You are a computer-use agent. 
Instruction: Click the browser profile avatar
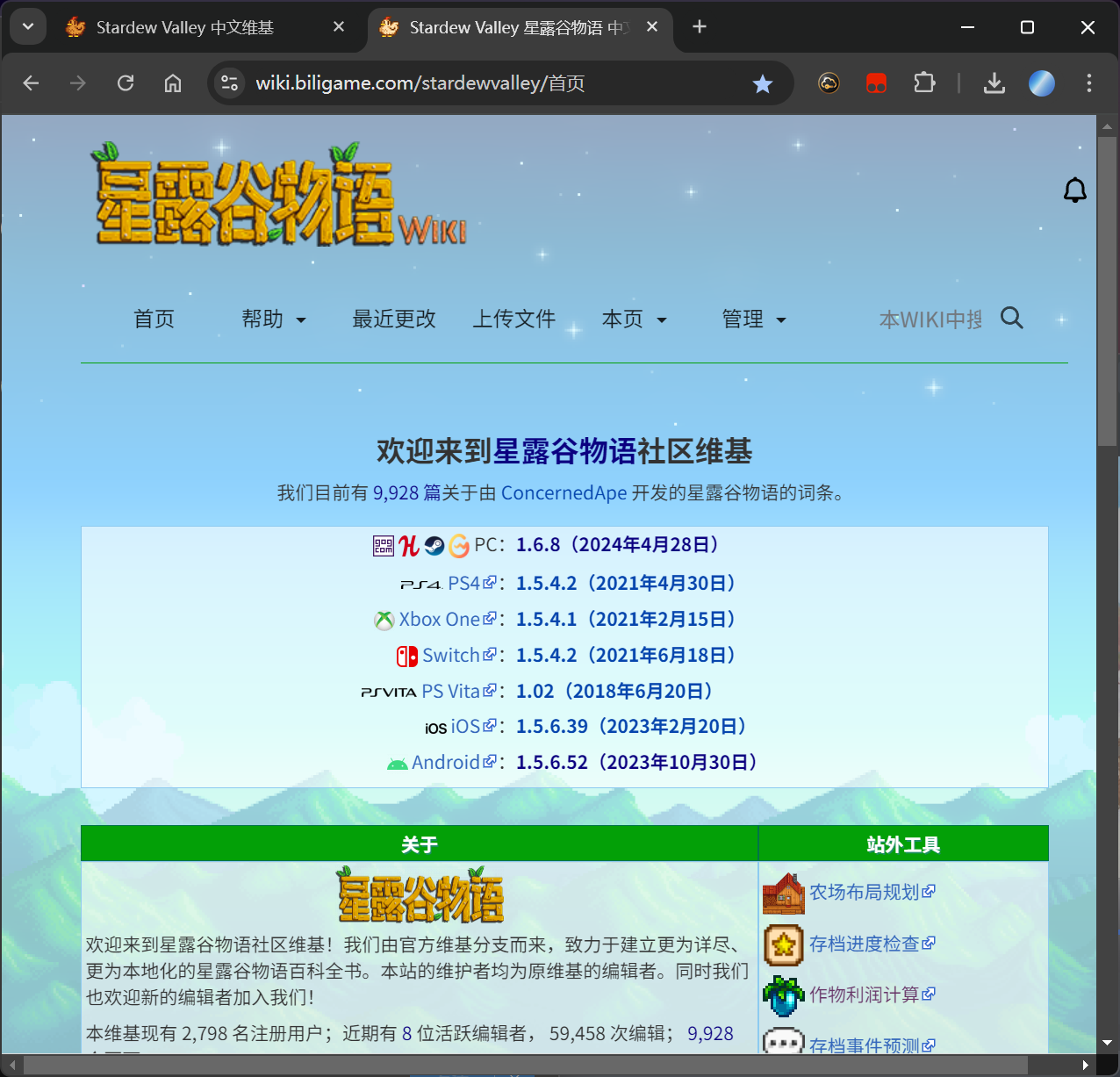tap(1041, 83)
